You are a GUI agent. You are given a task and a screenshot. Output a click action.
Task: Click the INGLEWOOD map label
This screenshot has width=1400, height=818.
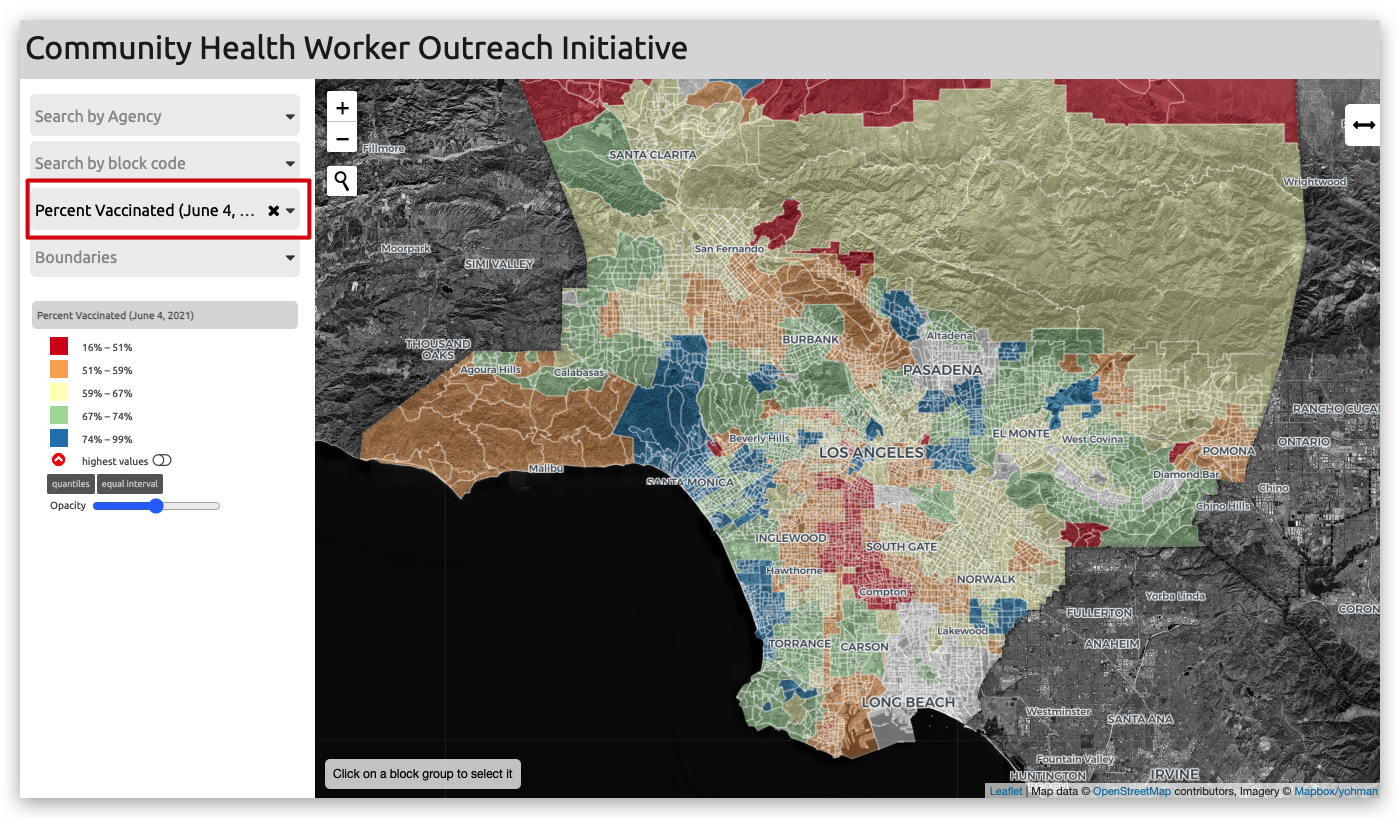[x=791, y=538]
